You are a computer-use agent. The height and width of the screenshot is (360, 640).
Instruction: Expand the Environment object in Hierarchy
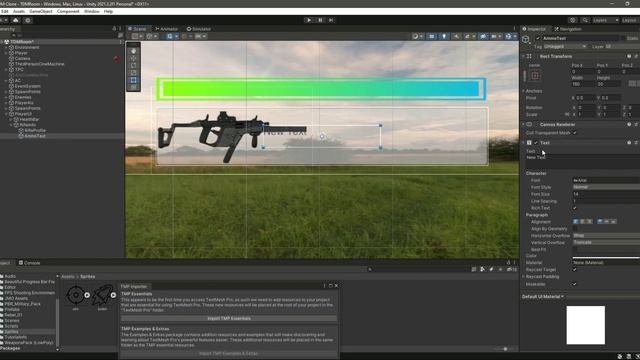6,48
